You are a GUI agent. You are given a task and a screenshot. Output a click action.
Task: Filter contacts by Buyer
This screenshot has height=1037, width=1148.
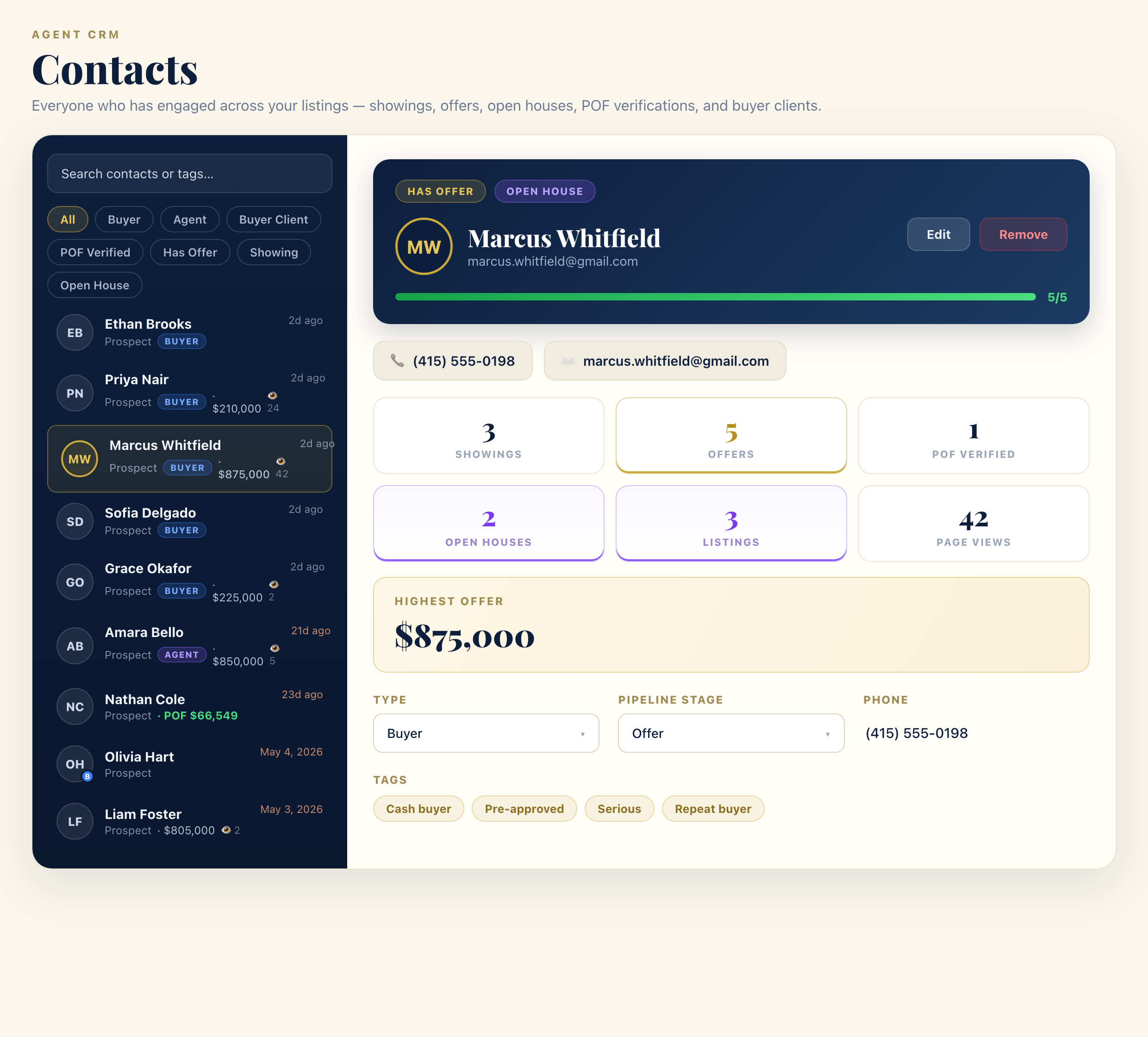click(124, 219)
